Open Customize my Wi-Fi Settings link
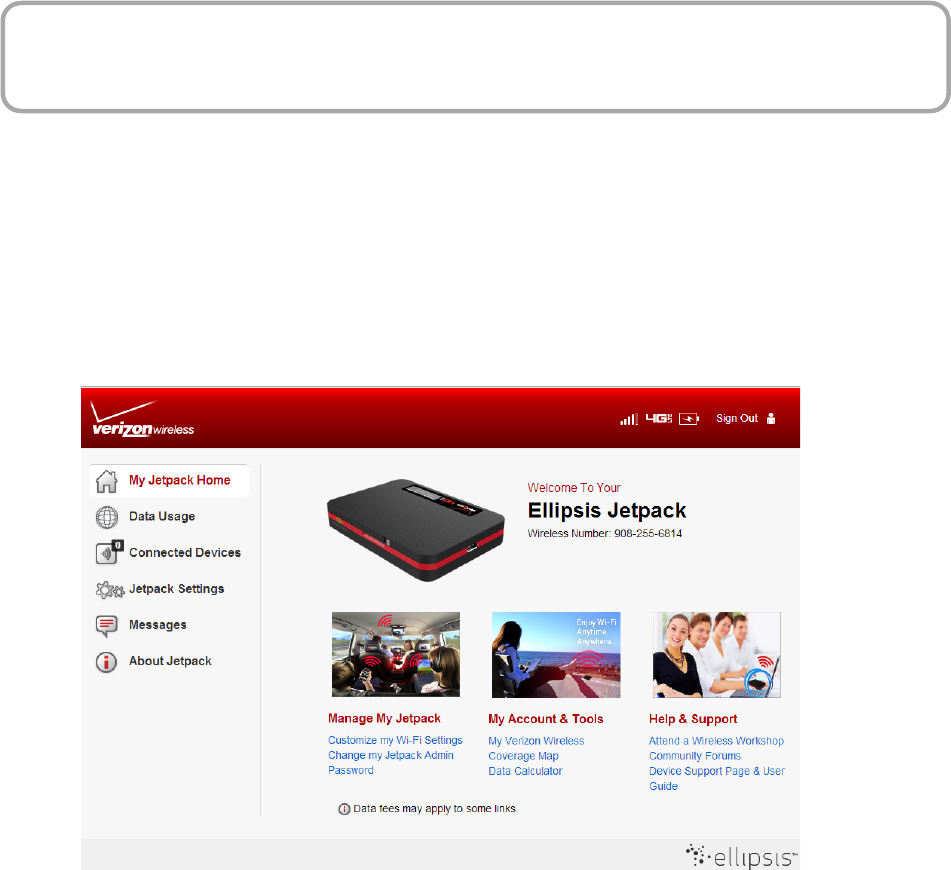 point(395,740)
